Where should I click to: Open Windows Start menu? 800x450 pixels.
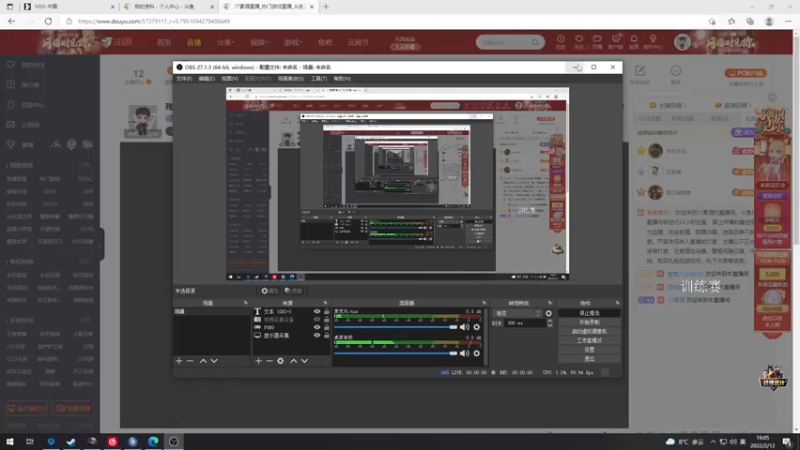10,441
